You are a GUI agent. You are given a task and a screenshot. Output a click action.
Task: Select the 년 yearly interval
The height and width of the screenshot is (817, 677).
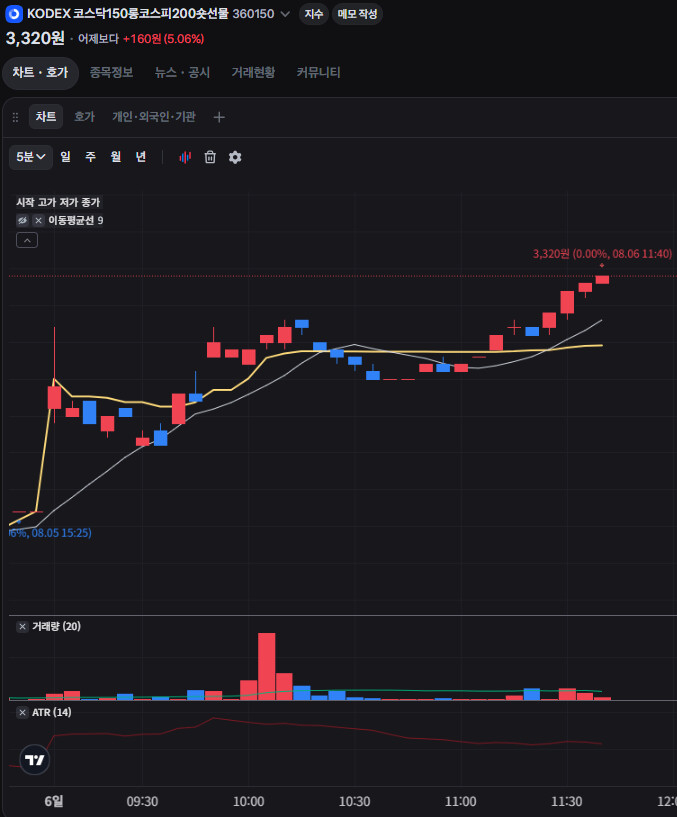(x=141, y=157)
